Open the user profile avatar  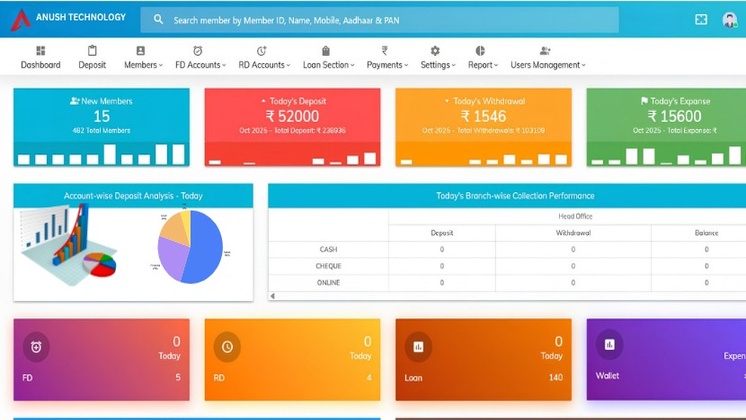tap(729, 20)
